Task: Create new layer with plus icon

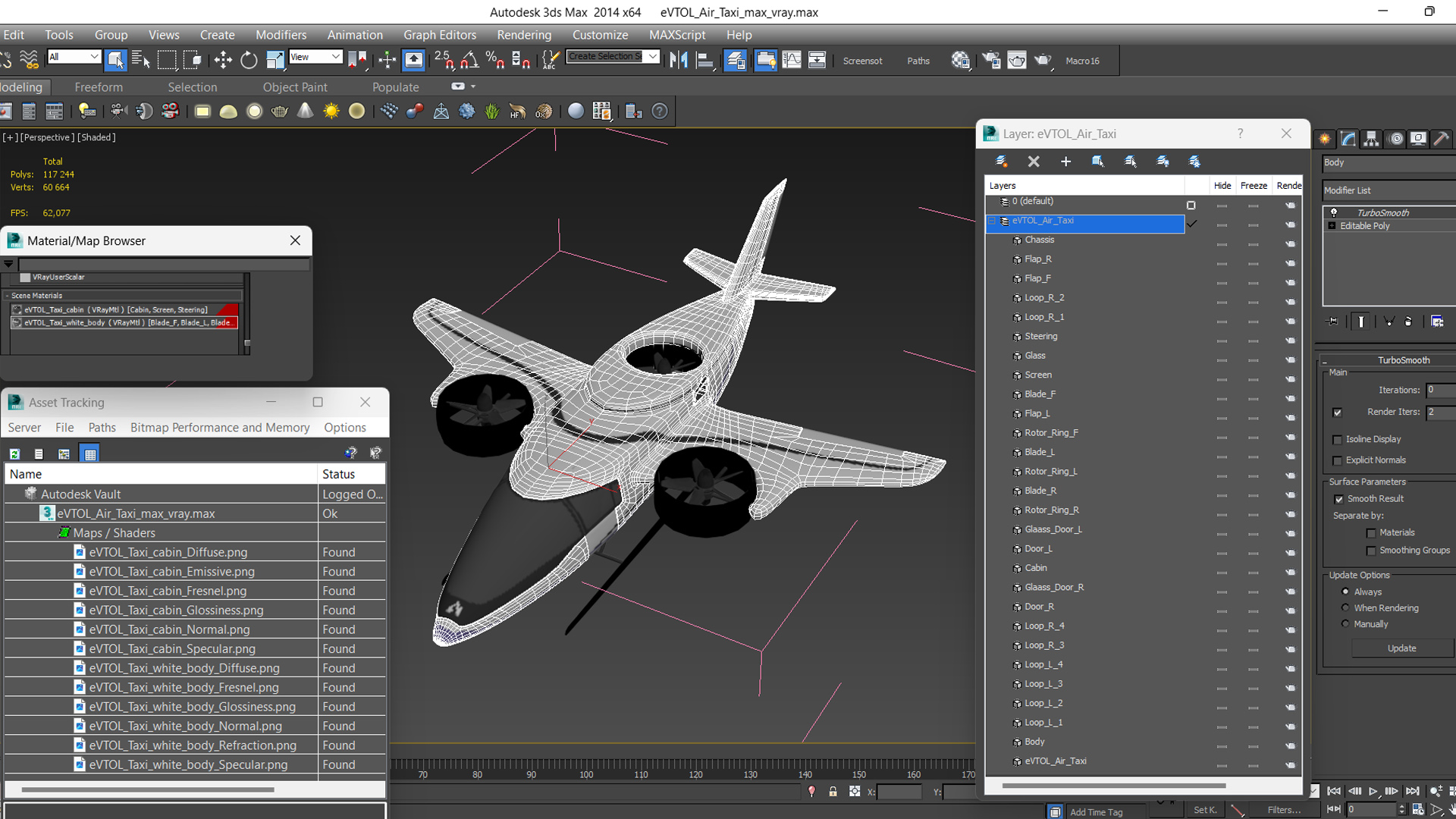Action: tap(1065, 162)
